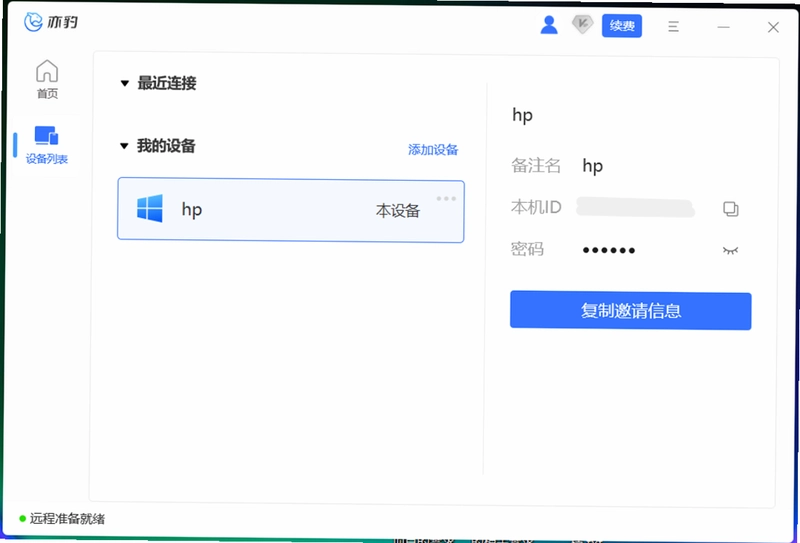Click the 续费 renew button

(x=621, y=26)
